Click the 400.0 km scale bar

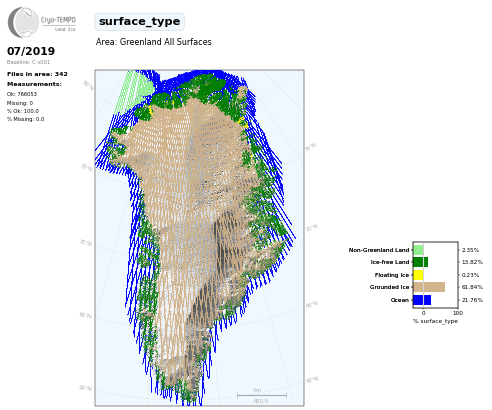pos(262,396)
